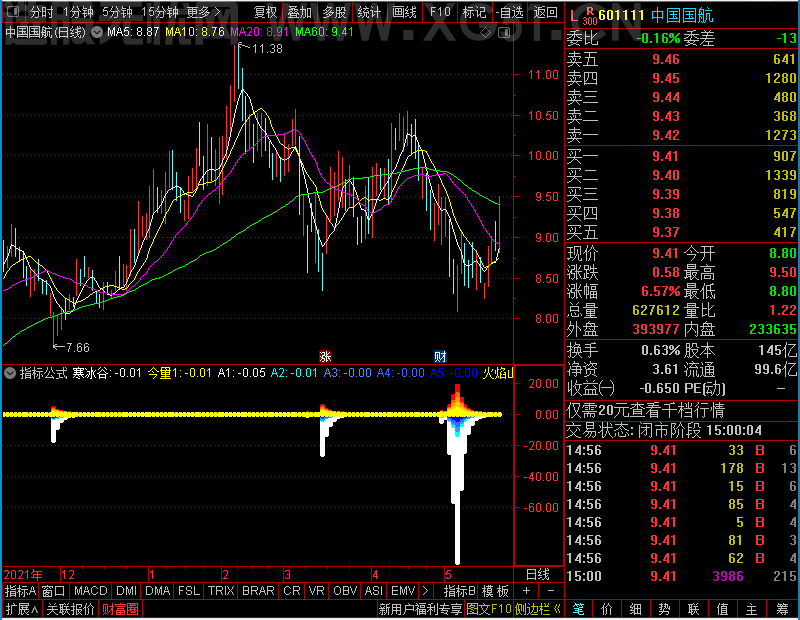Select the 指标B indicator group

point(460,591)
